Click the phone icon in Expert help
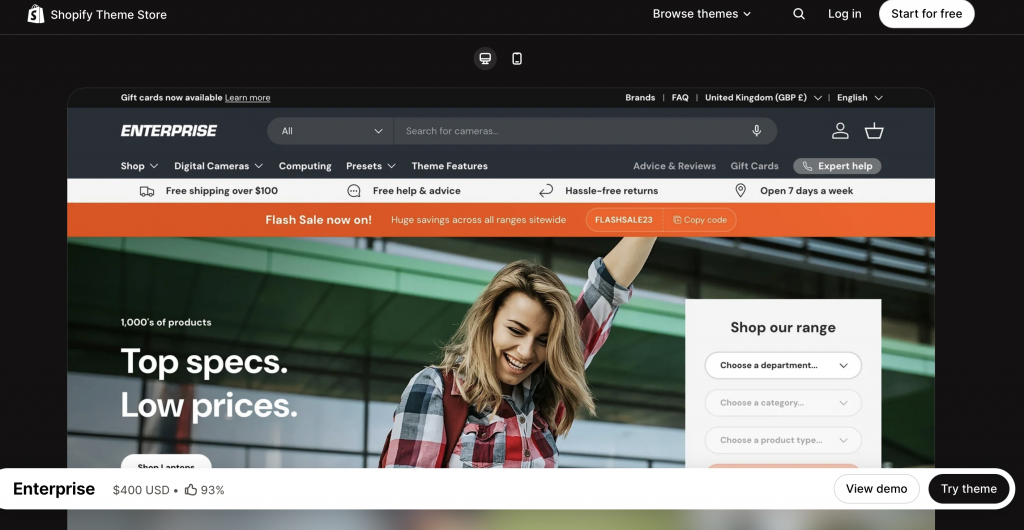Screen dimensions: 1024x530 tap(807, 166)
